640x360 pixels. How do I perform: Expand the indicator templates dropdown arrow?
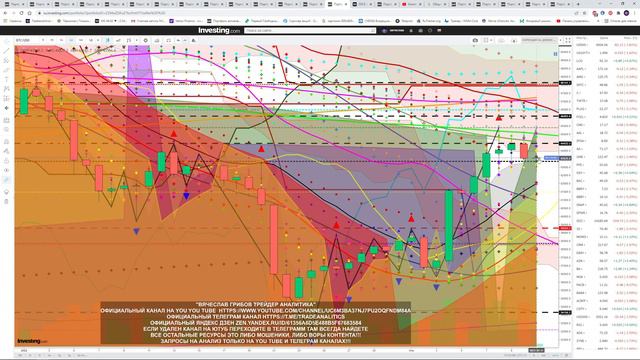(137, 40)
